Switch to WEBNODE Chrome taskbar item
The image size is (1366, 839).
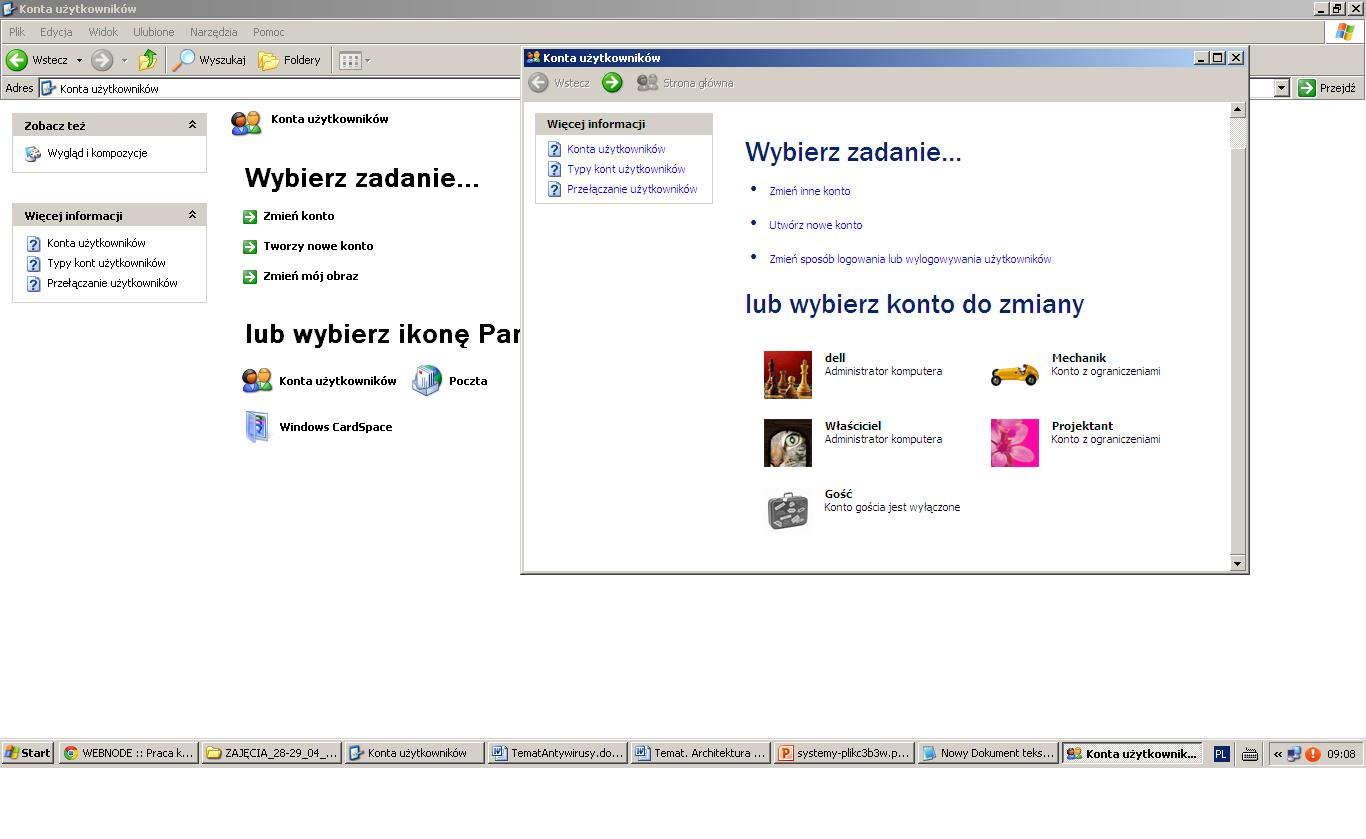coord(129,753)
